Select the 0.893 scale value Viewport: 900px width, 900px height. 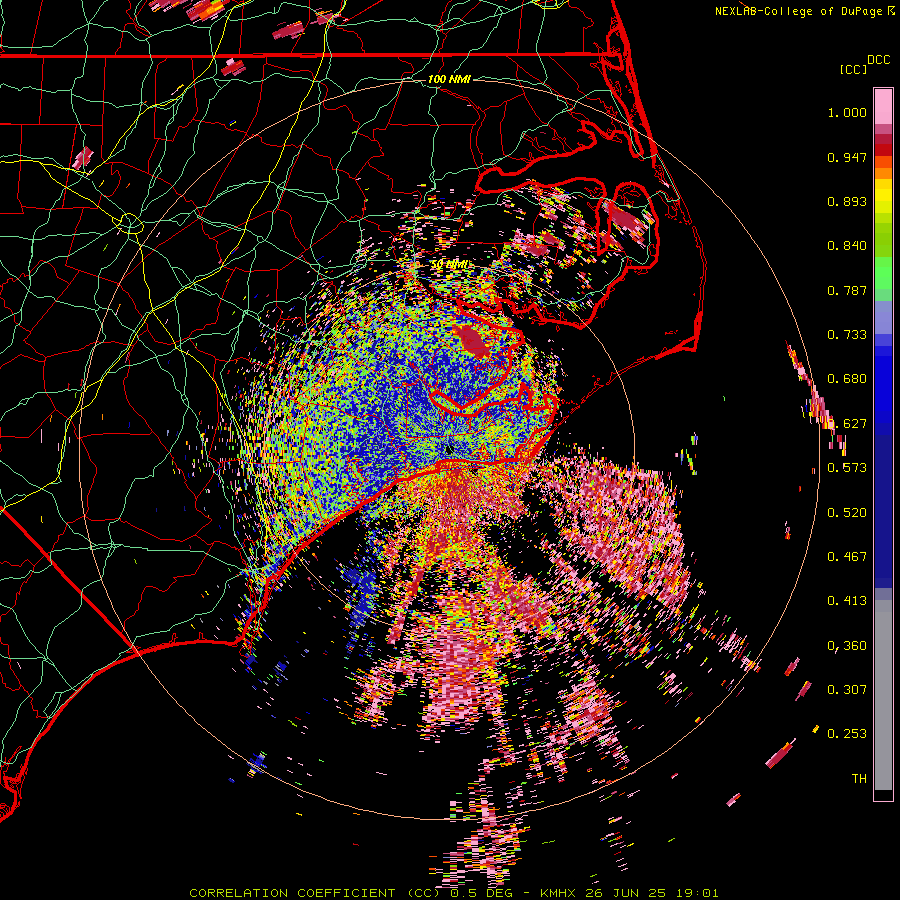(847, 201)
